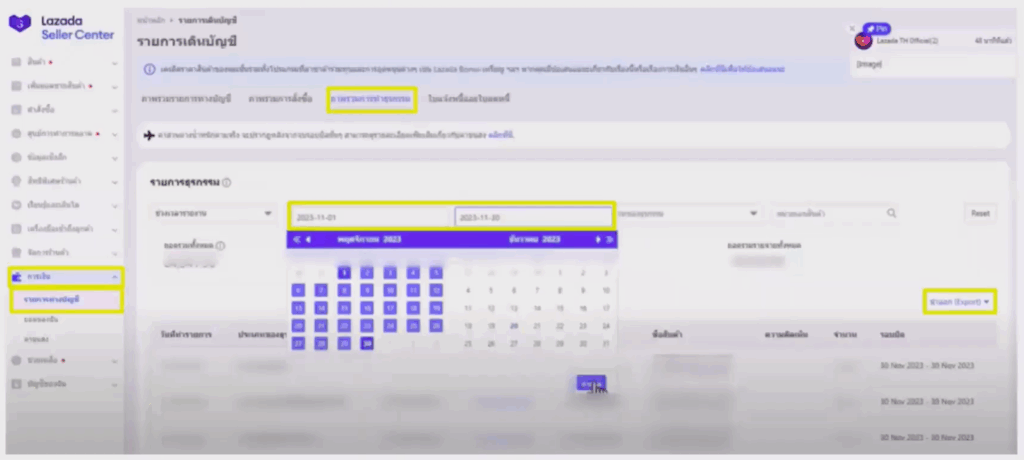The width and height of the screenshot is (1024, 460).
Task: Click the start date field 2023-11-01
Action: 371,217
